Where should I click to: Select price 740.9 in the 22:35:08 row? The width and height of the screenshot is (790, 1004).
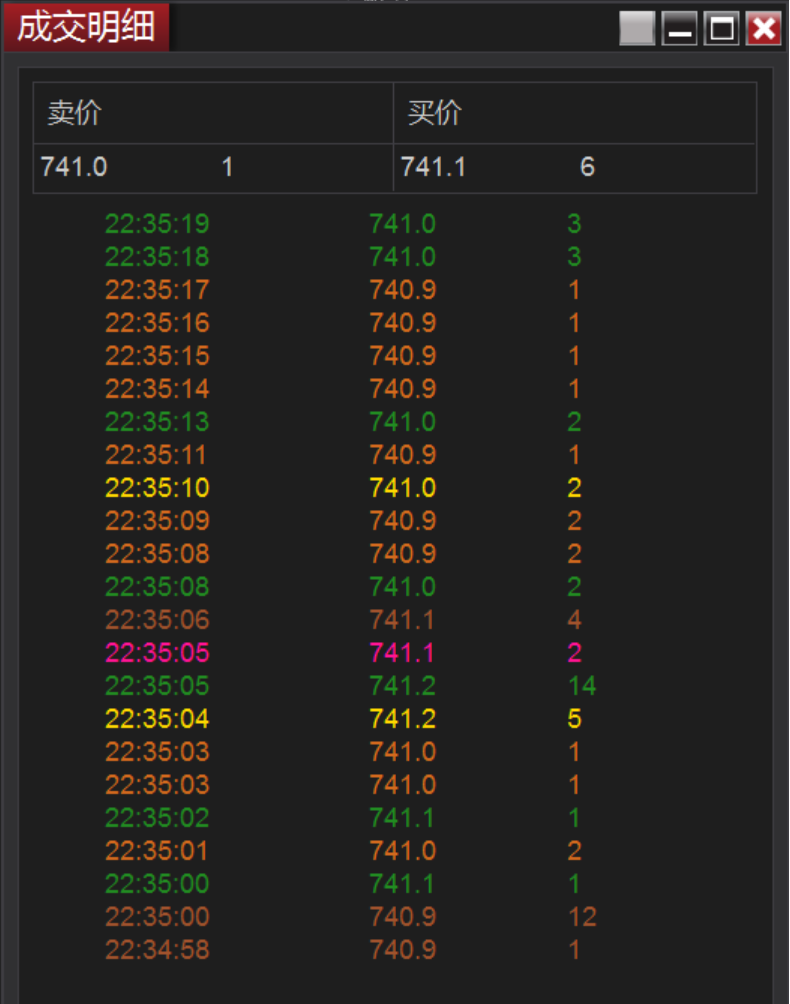tap(403, 554)
